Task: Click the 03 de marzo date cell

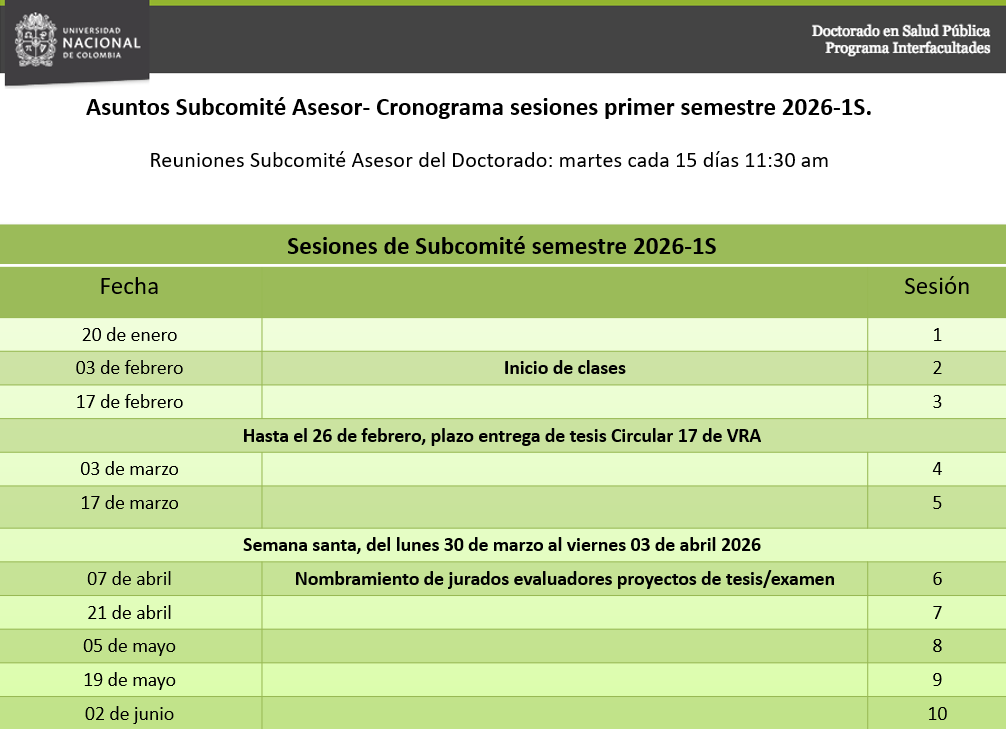Action: pos(129,469)
